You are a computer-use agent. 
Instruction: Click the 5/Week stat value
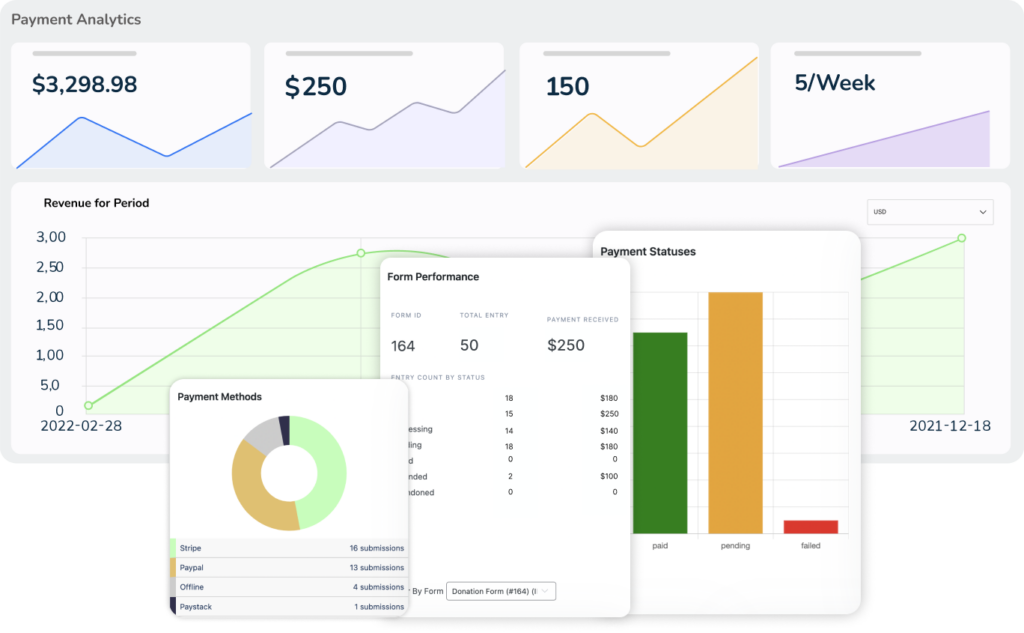click(835, 83)
